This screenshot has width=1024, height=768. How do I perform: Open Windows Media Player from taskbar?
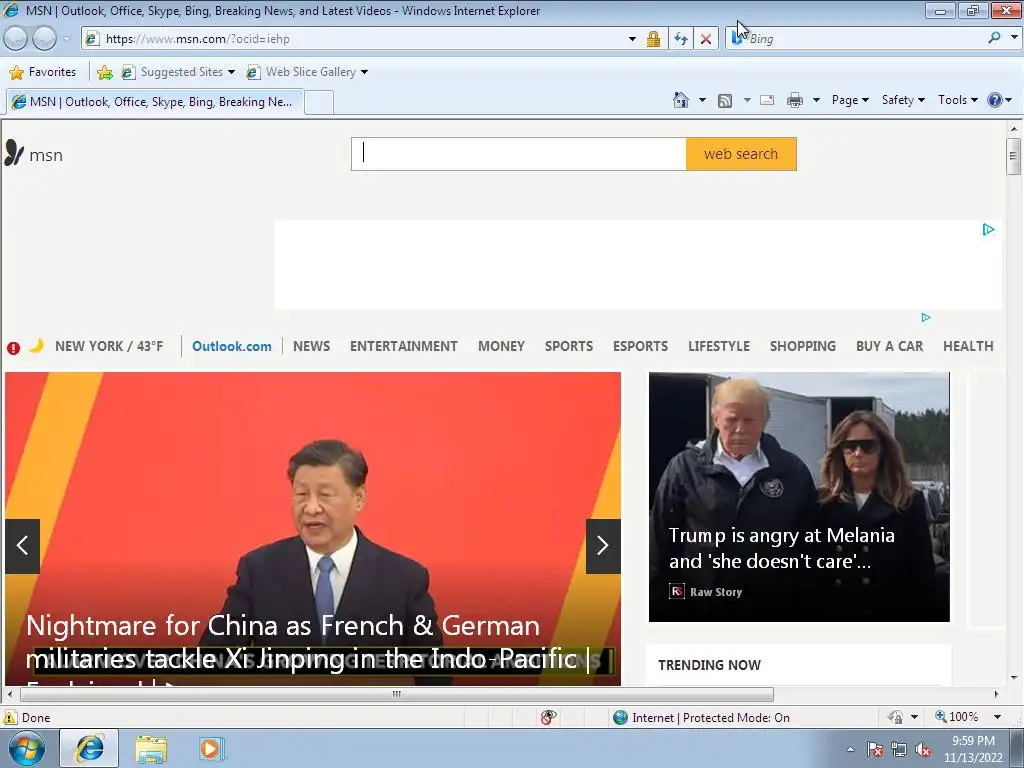click(211, 749)
